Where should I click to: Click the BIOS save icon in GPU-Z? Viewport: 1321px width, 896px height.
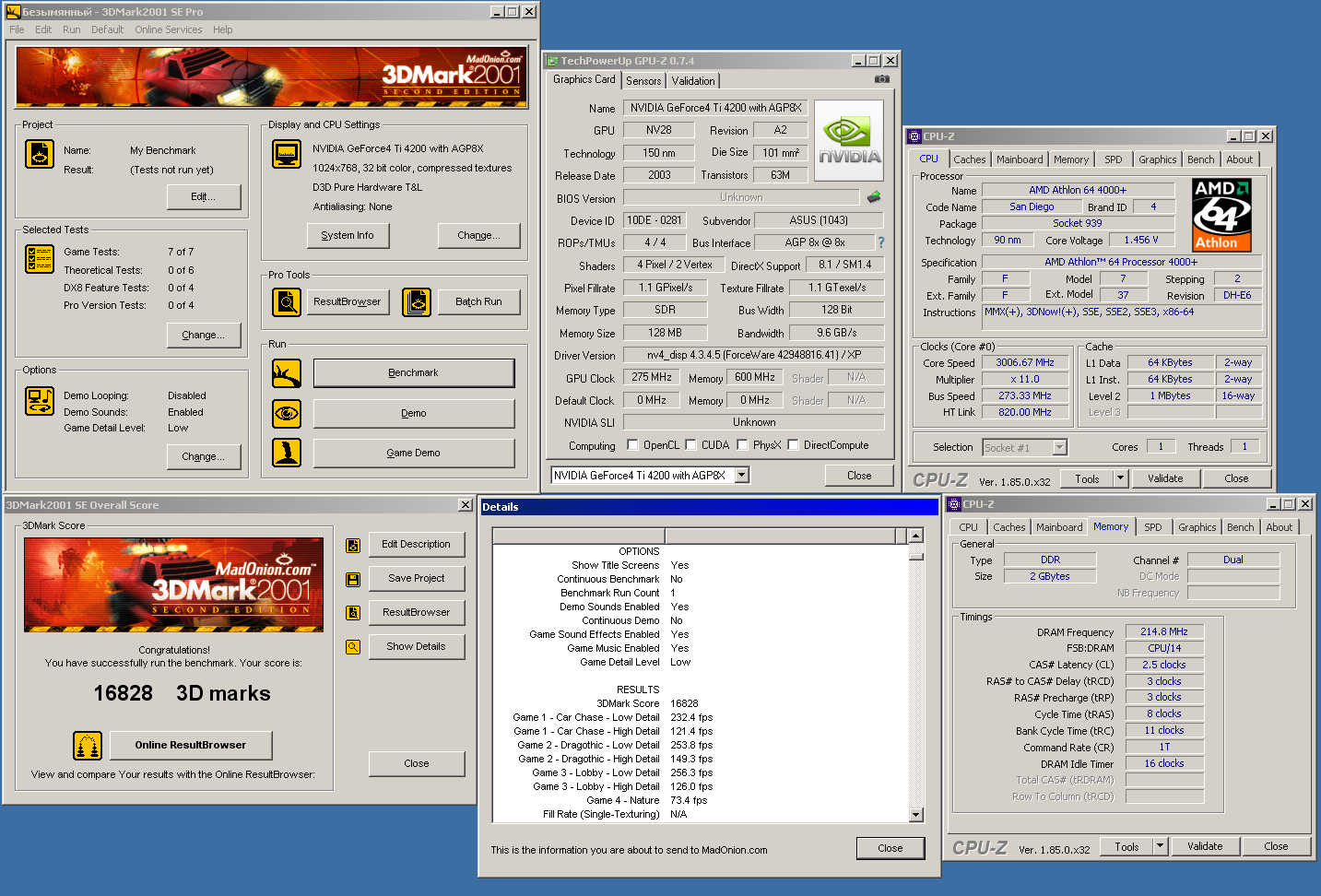coord(874,197)
